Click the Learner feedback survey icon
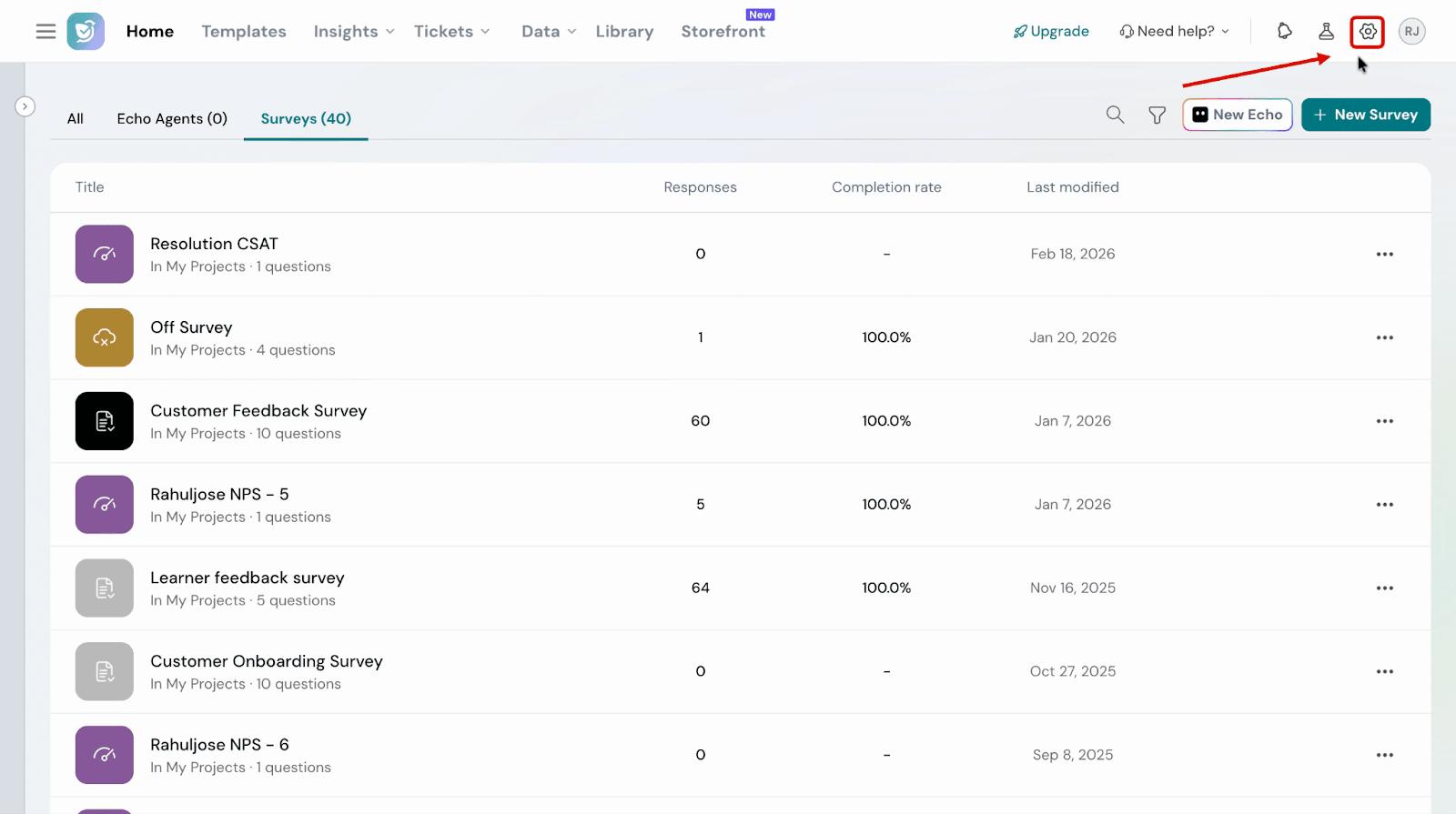This screenshot has height=814, width=1456. point(105,588)
